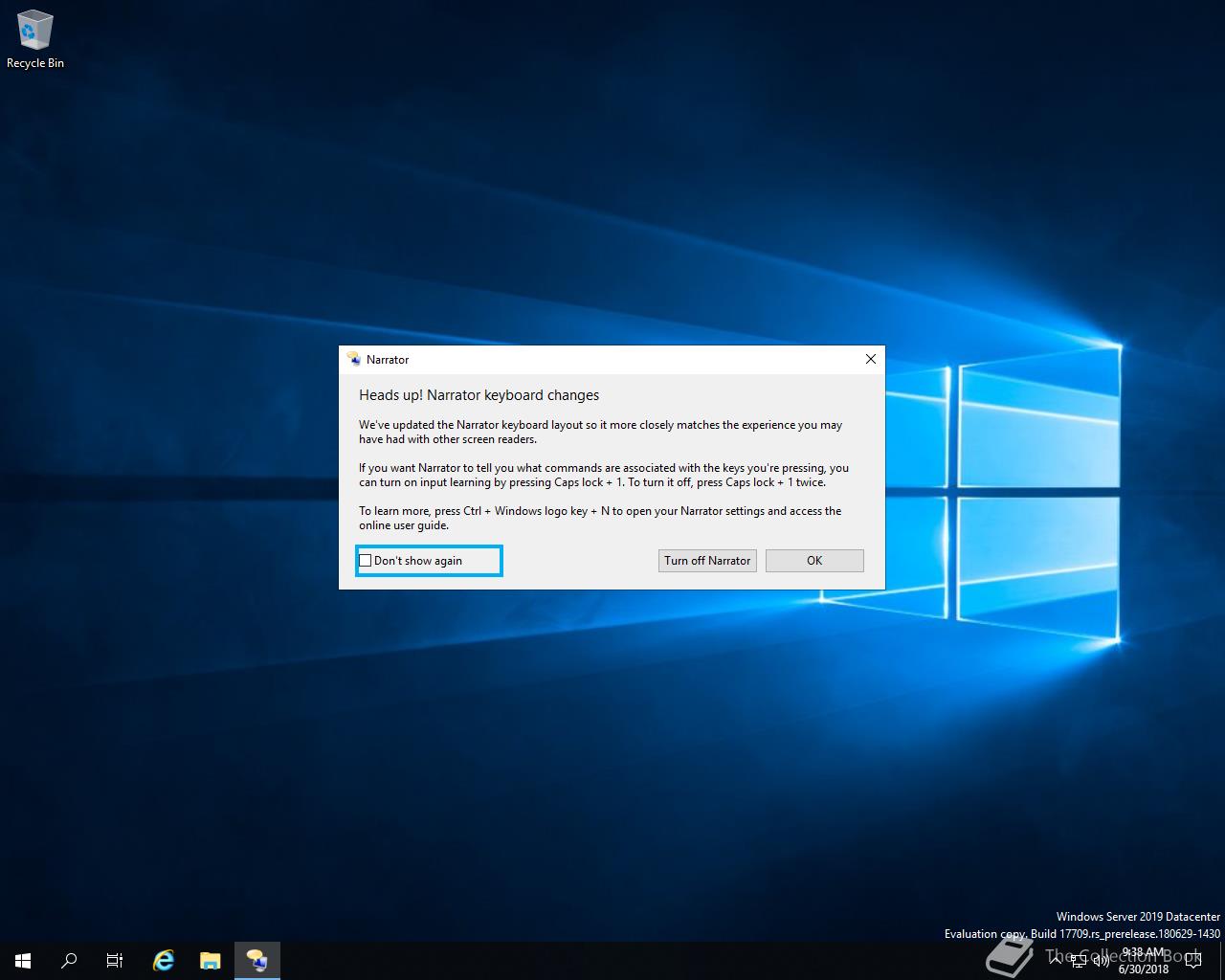Viewport: 1225px width, 980px height.
Task: Launch Internet Explorer from the taskbar
Action: 164,961
